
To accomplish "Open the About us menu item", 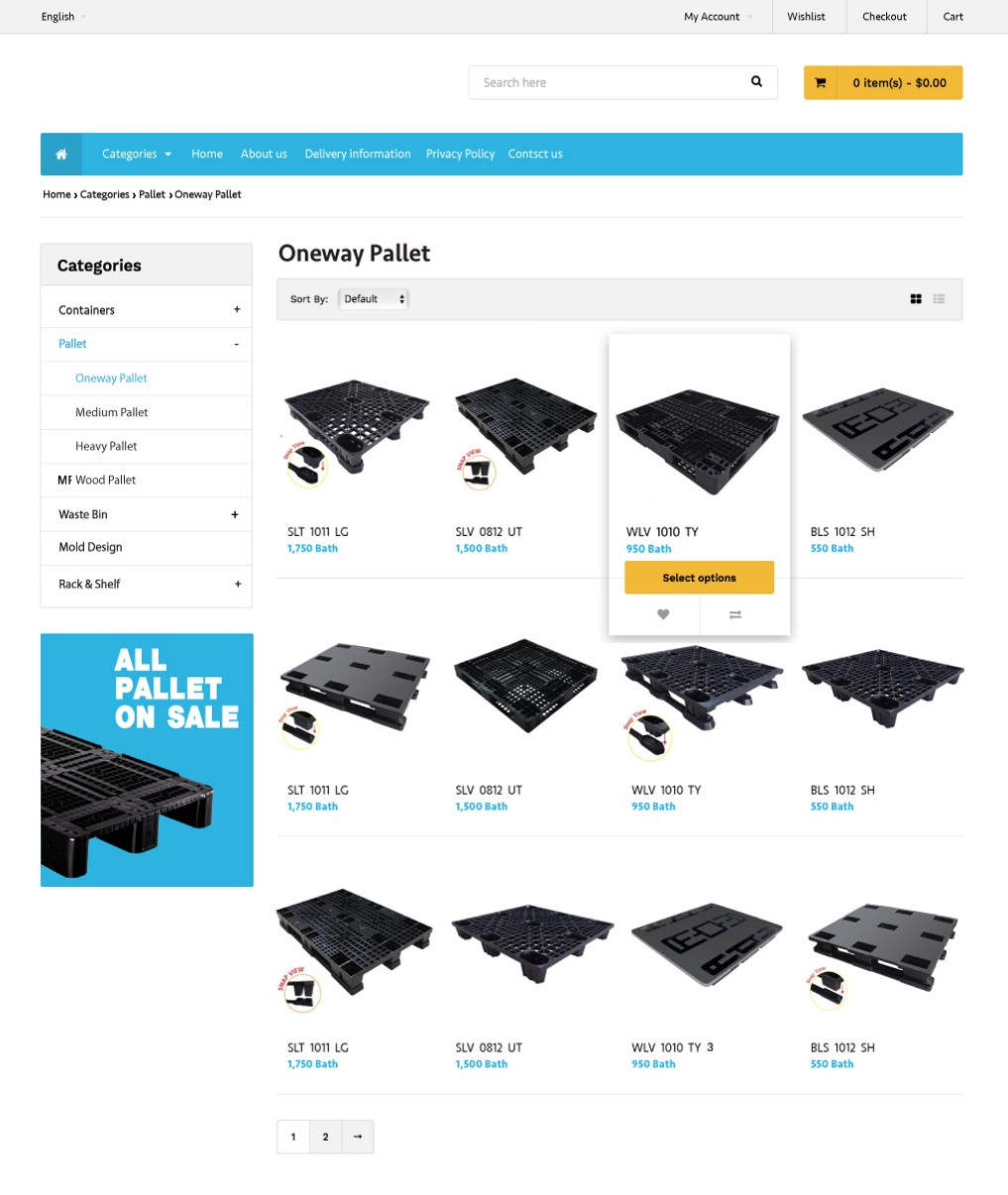I will [264, 154].
